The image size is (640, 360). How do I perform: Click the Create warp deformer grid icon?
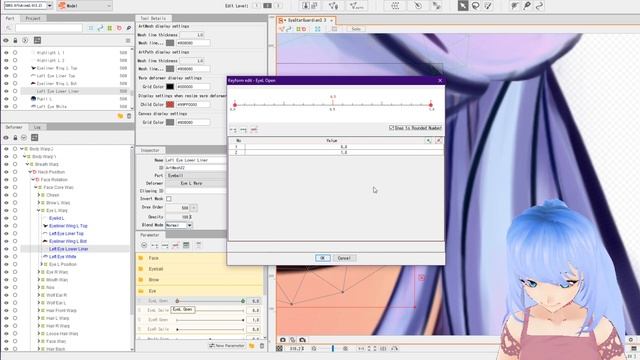(x=395, y=6)
